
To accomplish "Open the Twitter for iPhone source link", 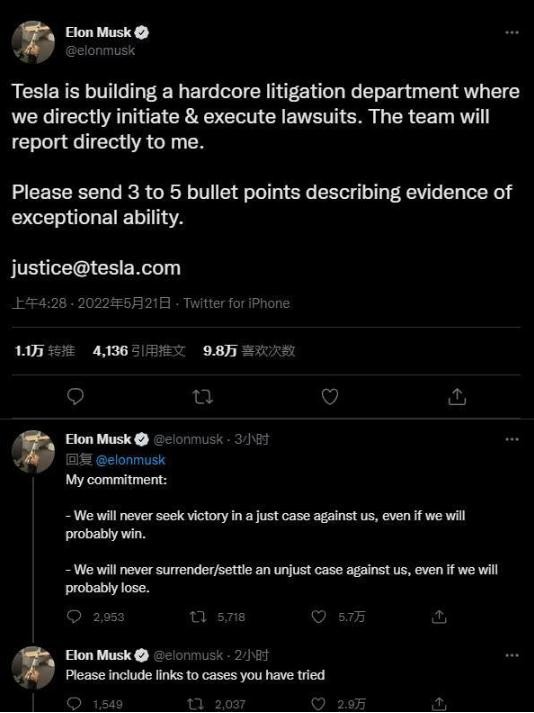I will point(237,303).
